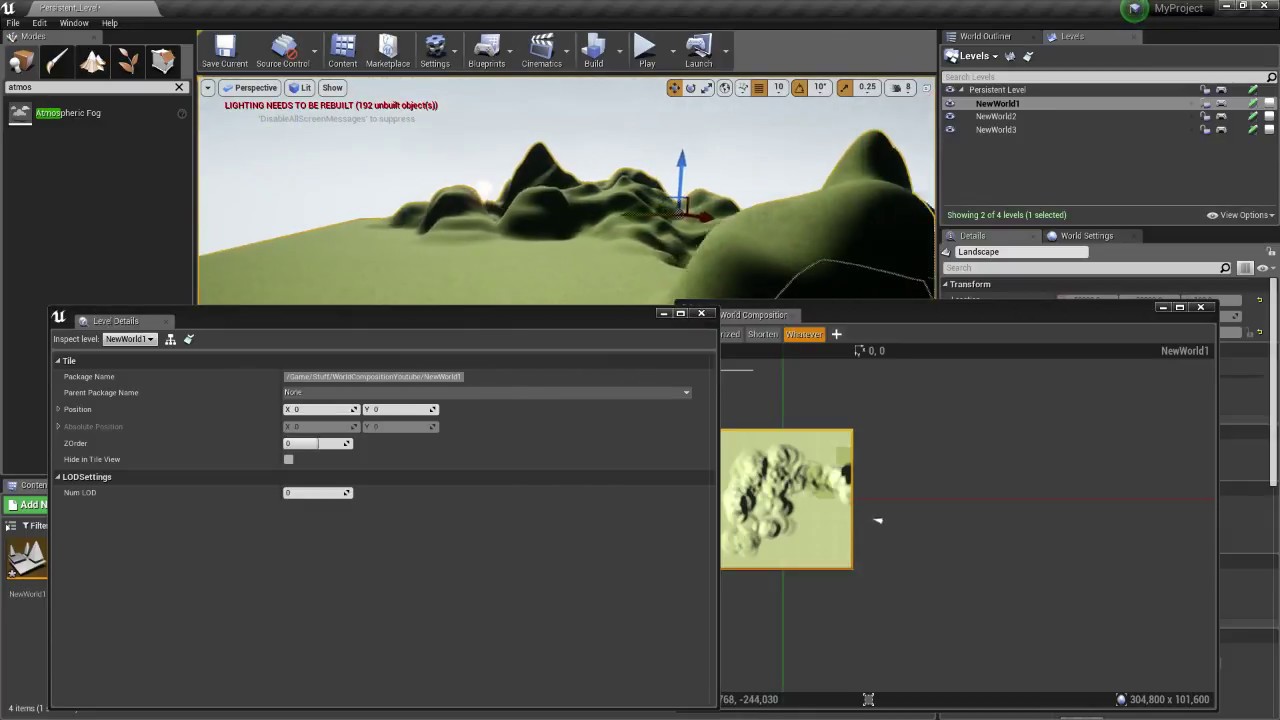Image resolution: width=1280 pixels, height=720 pixels.
Task: Open the Edit menu
Action: coord(39,23)
